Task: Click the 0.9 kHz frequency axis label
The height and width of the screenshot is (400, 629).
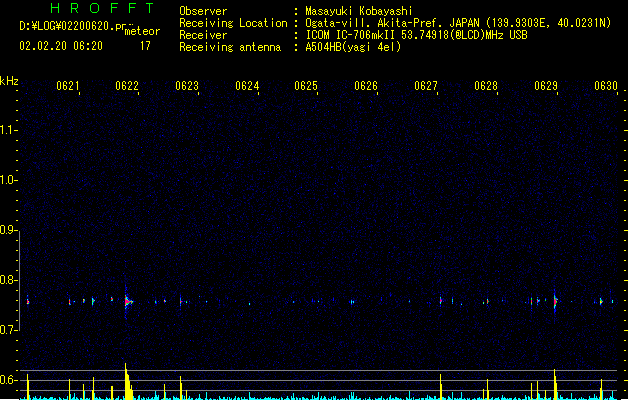Action: click(8, 230)
